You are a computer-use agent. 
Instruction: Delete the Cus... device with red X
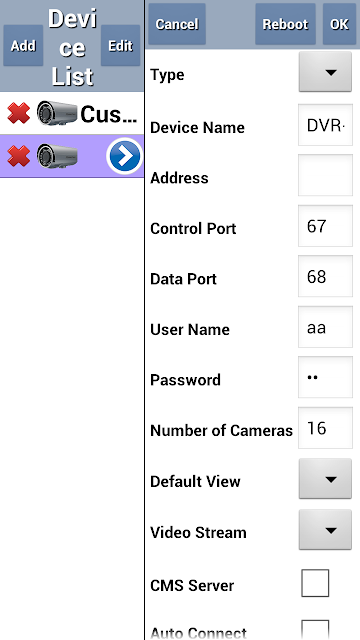[x=18, y=113]
